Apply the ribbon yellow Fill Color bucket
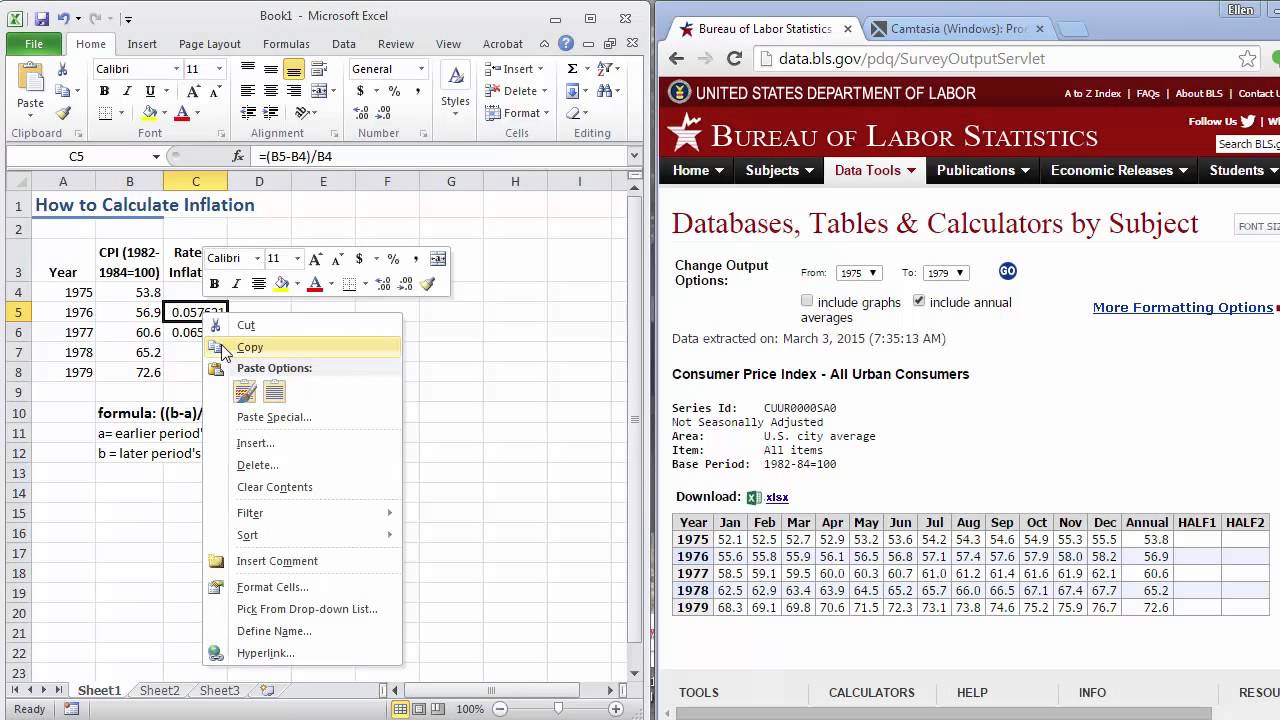This screenshot has width=1280, height=720. click(149, 113)
